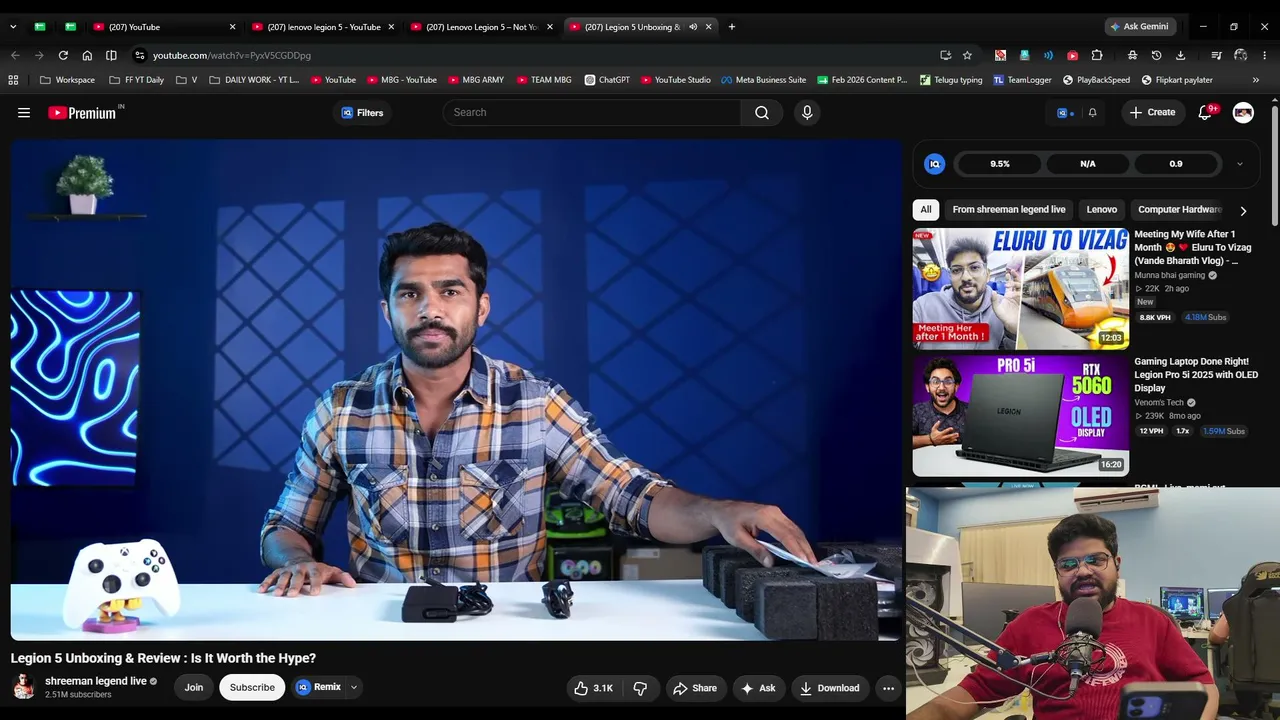Switch to "lenovo legion 5 - YouTube" tab

(x=324, y=27)
